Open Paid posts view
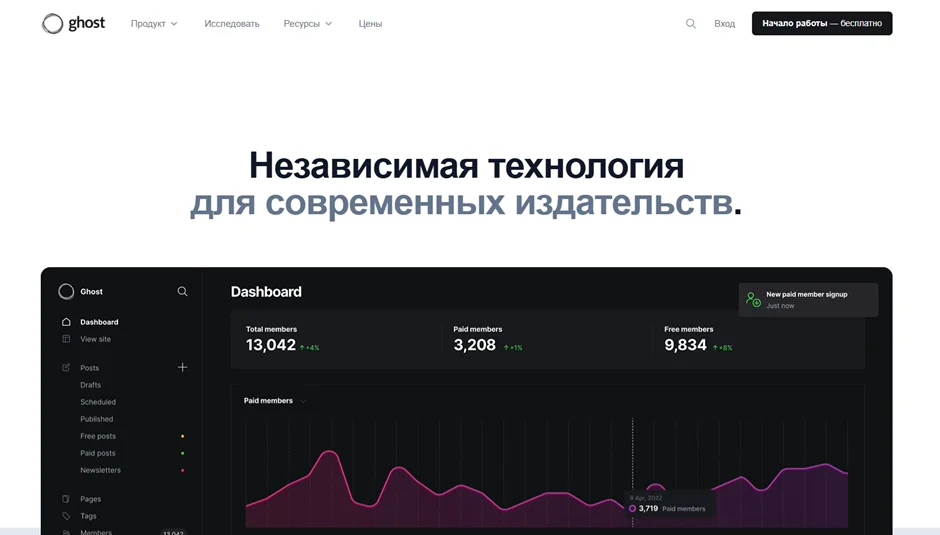Image resolution: width=940 pixels, height=535 pixels. pyautogui.click(x=98, y=453)
